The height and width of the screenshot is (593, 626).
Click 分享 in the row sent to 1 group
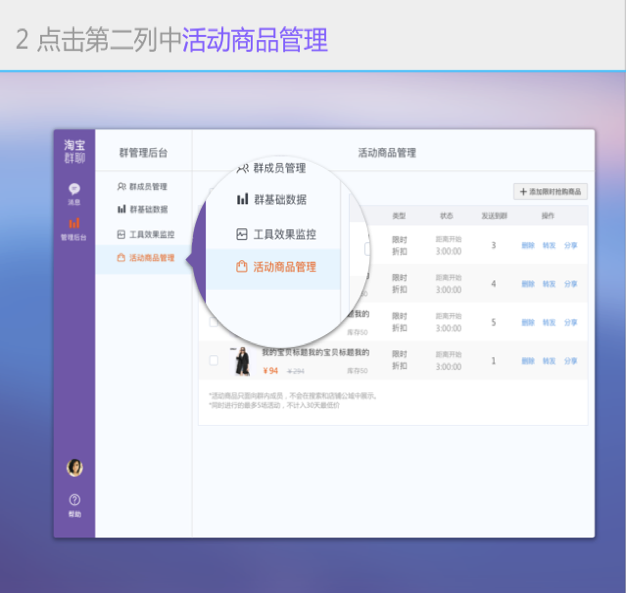coord(571,361)
